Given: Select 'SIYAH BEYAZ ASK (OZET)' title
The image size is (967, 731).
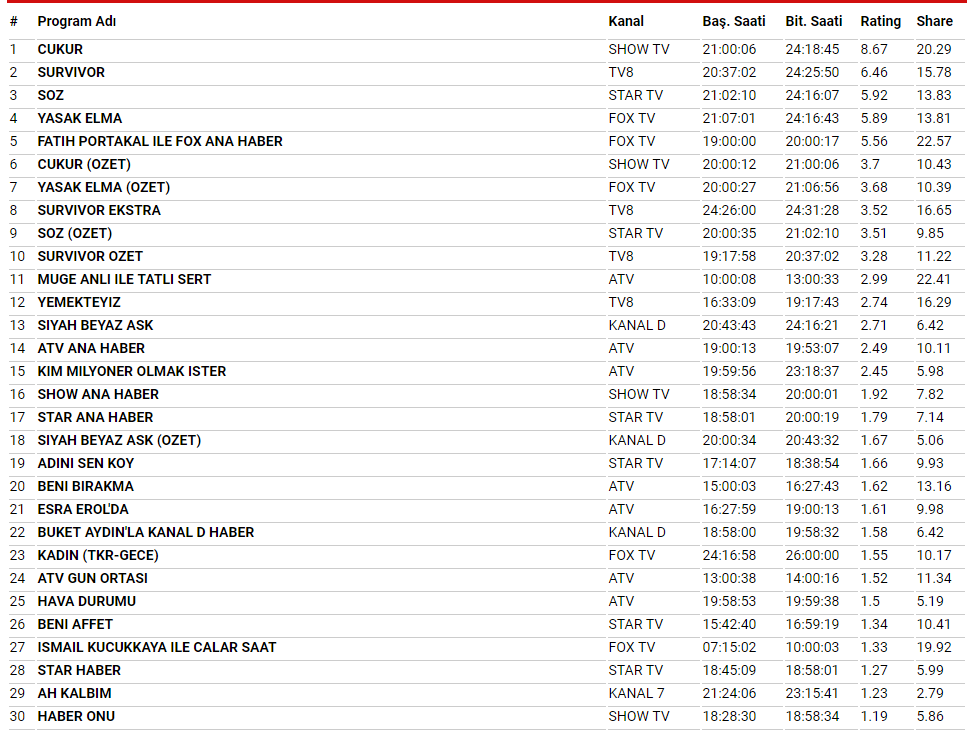Looking at the screenshot, I should coord(119,440).
